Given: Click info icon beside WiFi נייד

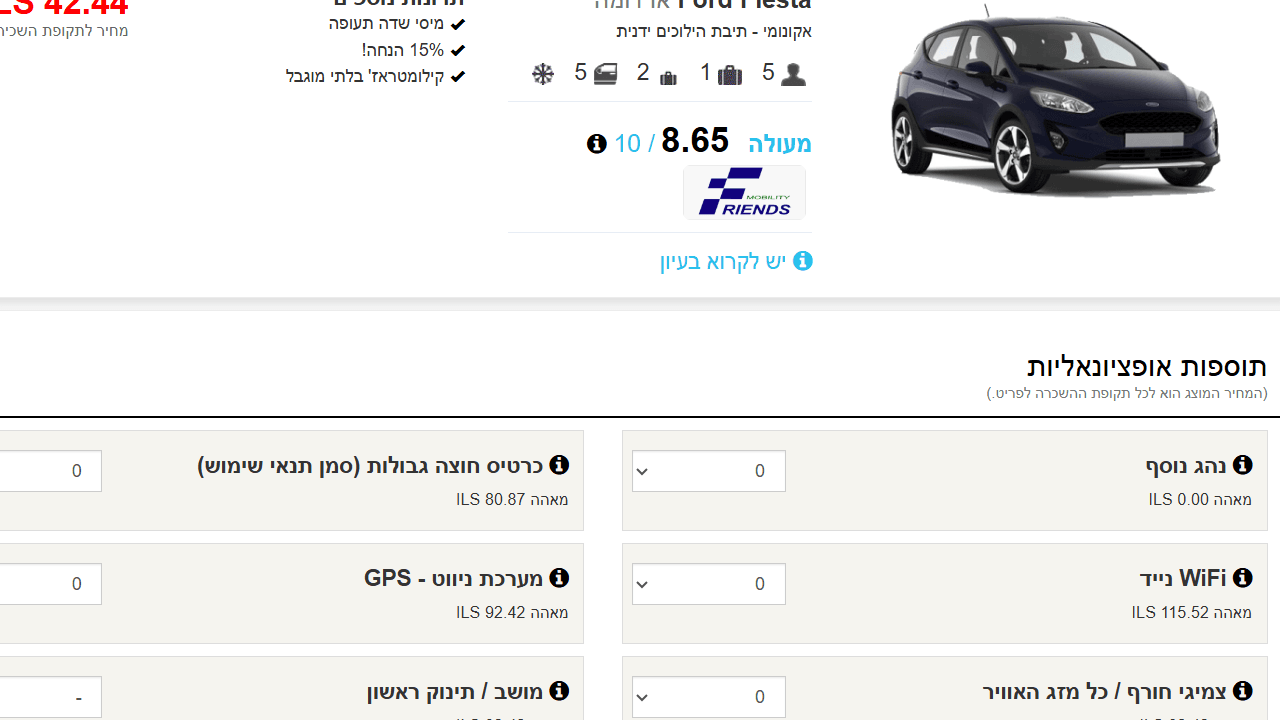Looking at the screenshot, I should [1242, 578].
